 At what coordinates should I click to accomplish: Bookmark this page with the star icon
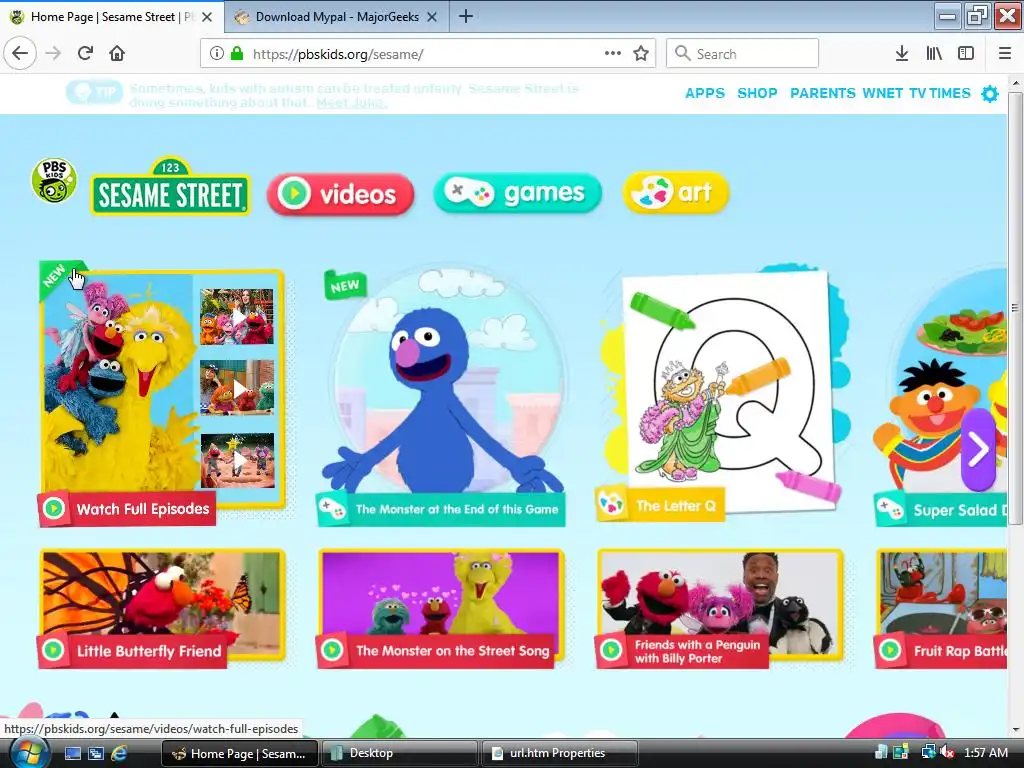click(641, 54)
